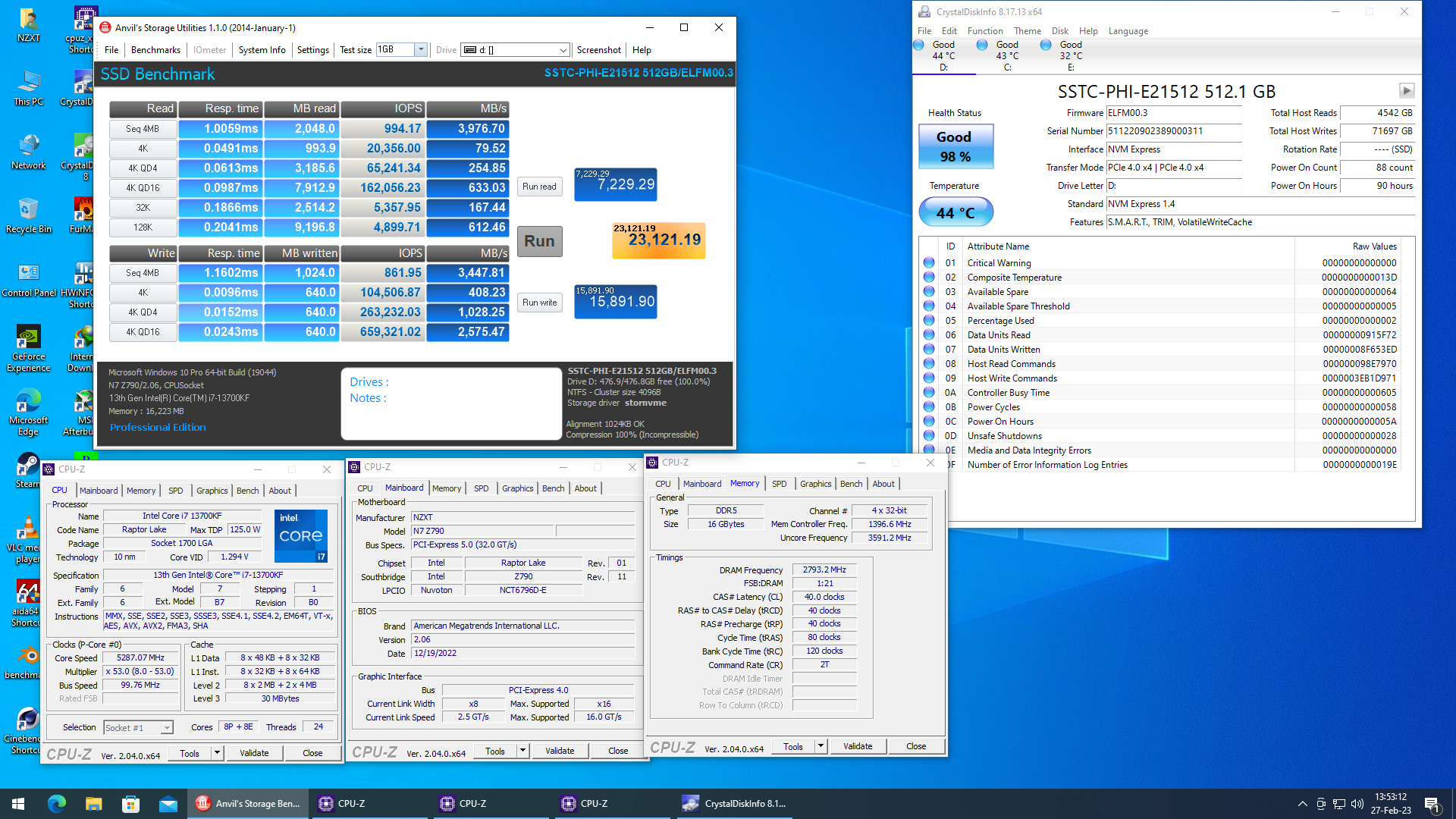
Task: Open the Tools dropdown arrow in CPU-Z
Action: (x=216, y=752)
